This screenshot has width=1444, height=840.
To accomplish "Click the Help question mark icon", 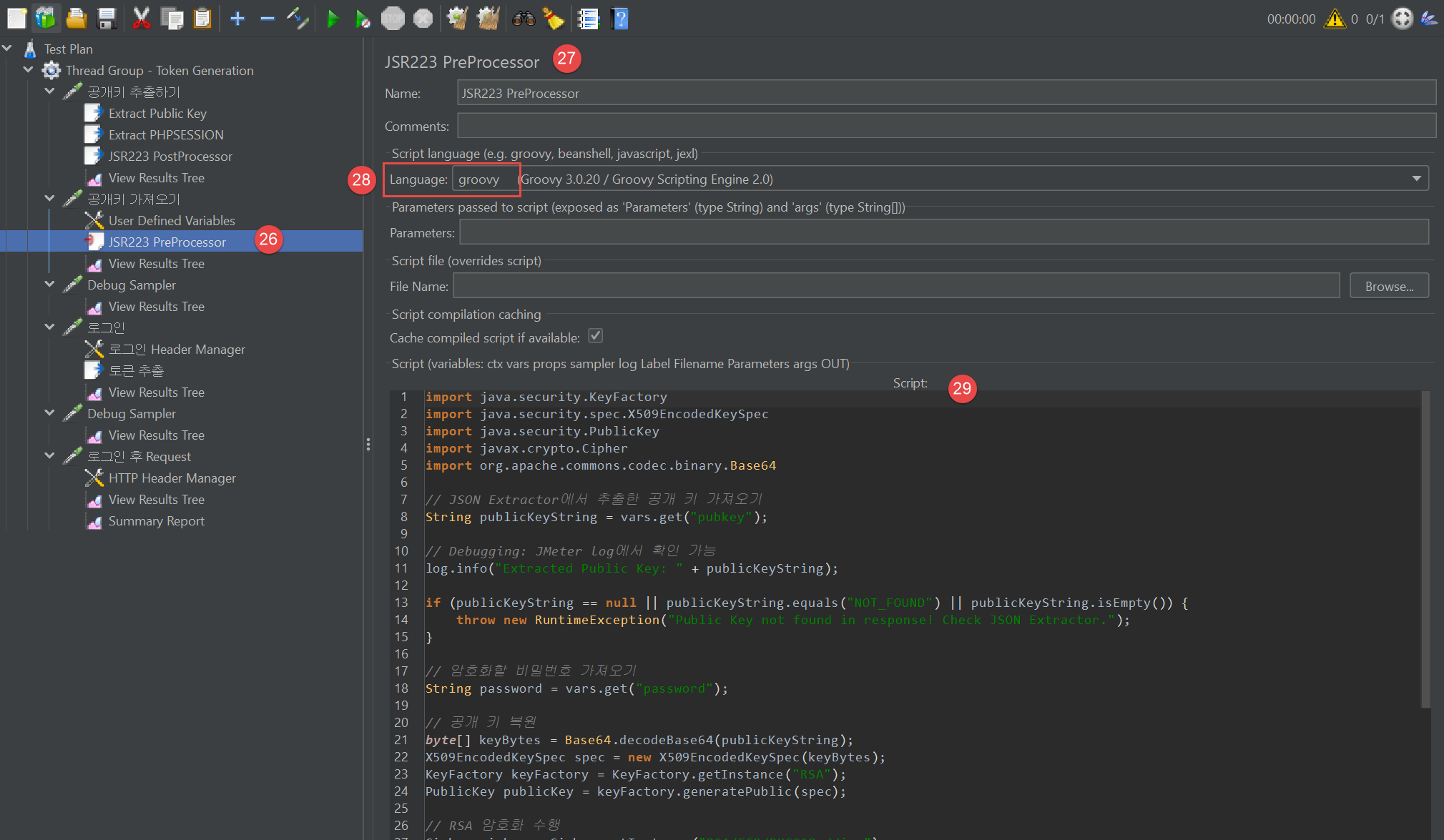I will click(x=620, y=19).
